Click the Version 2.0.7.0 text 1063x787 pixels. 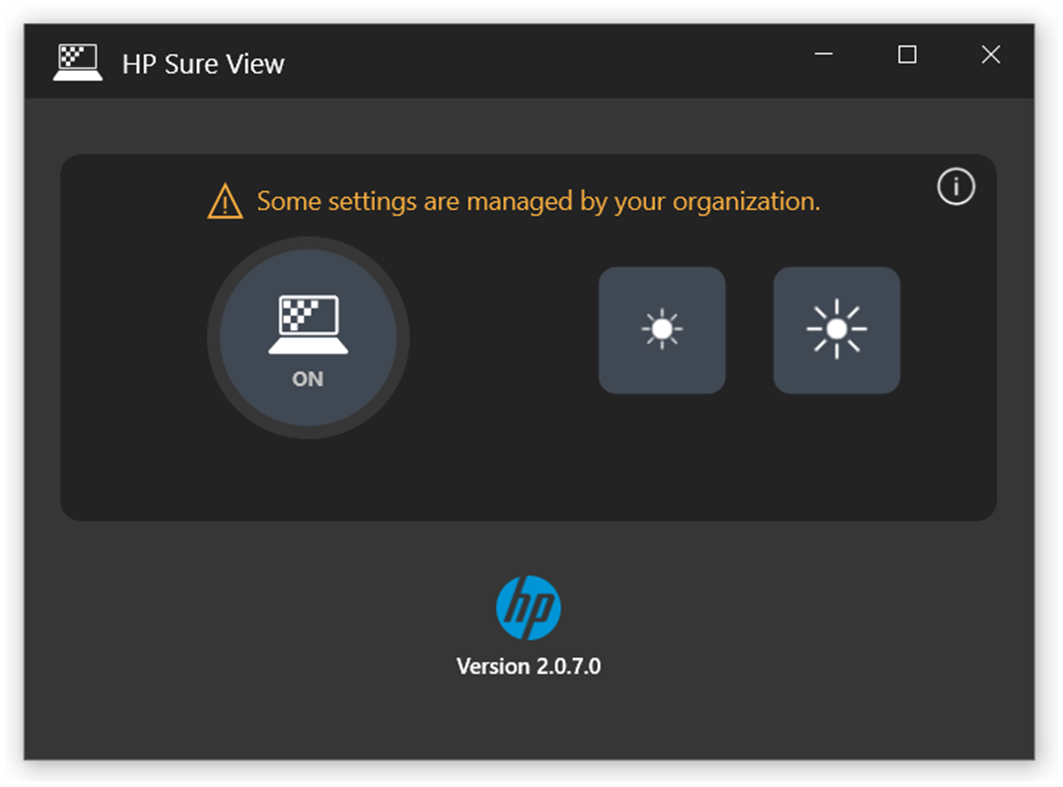530,666
